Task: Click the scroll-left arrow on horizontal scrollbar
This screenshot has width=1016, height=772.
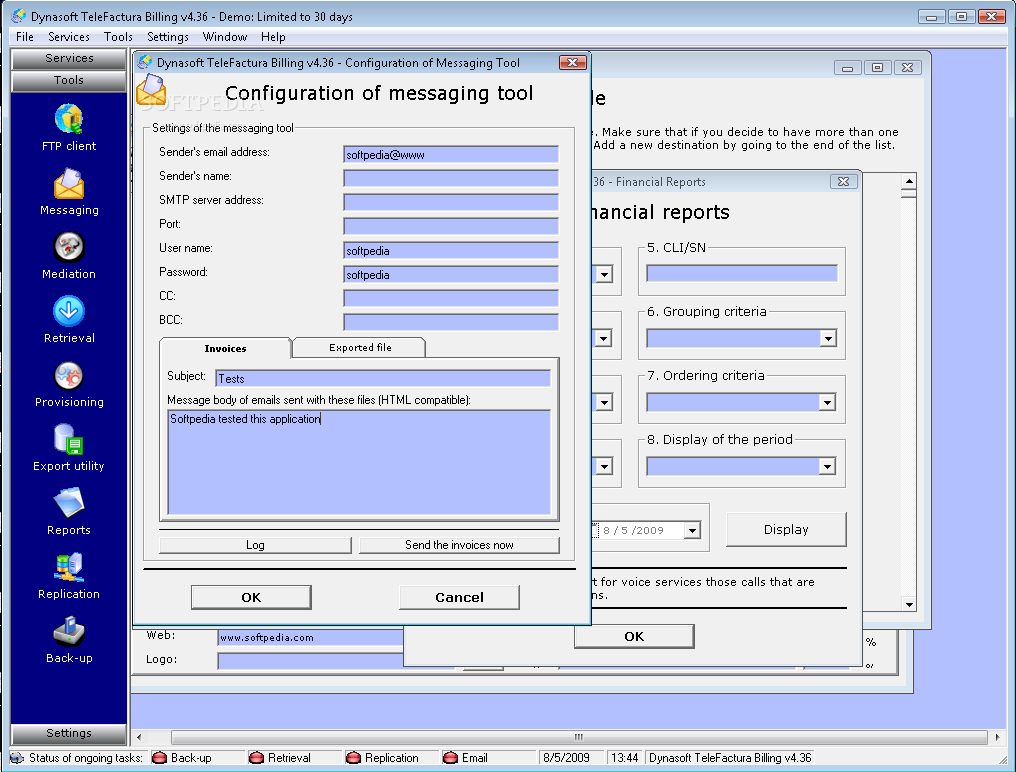Action: coord(139,737)
